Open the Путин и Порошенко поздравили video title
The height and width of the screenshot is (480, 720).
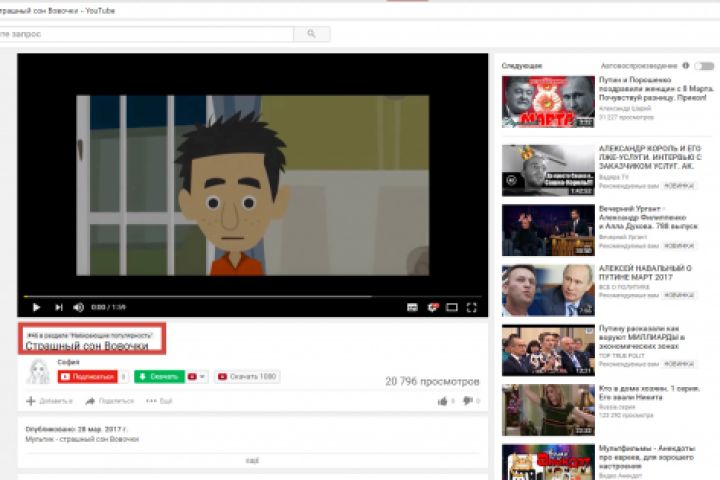pos(656,89)
